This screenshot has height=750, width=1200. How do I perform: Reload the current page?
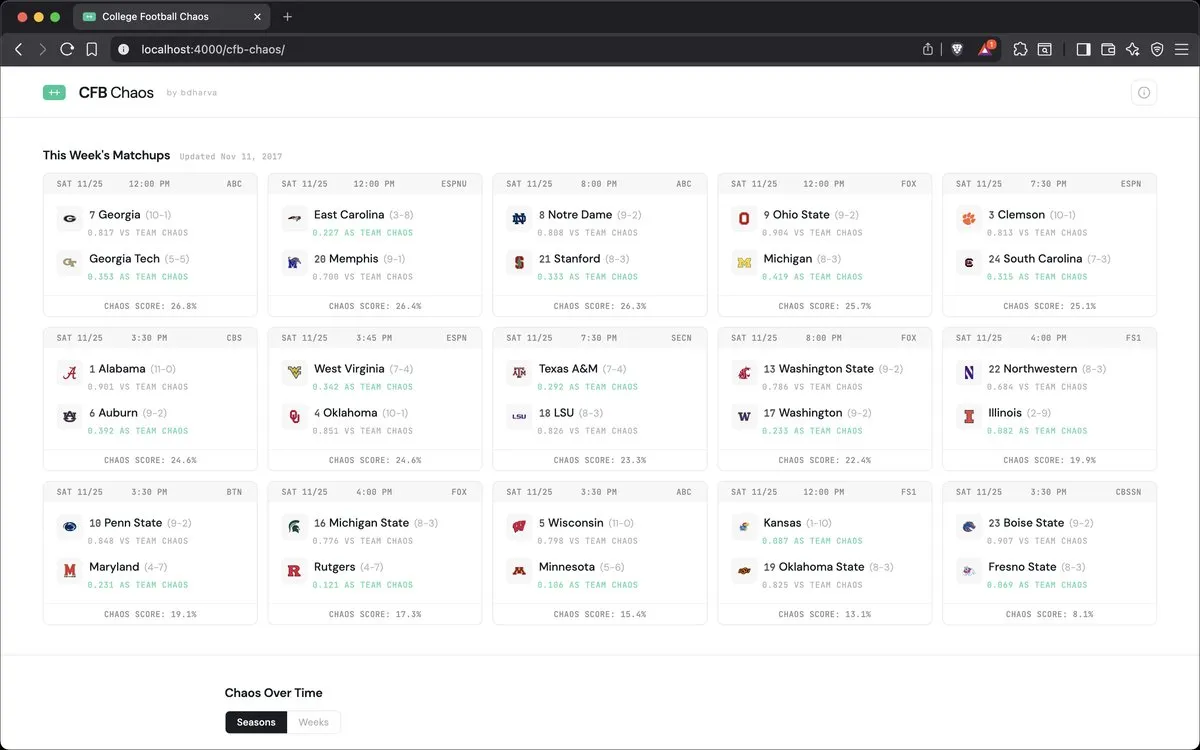pyautogui.click(x=65, y=48)
